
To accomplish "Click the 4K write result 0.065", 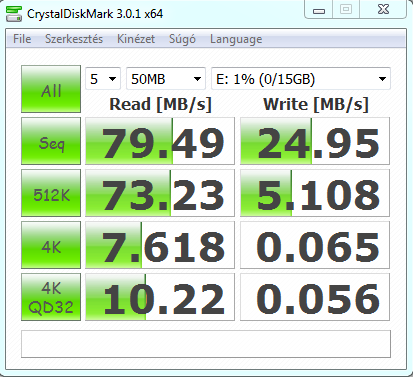I will pos(315,245).
